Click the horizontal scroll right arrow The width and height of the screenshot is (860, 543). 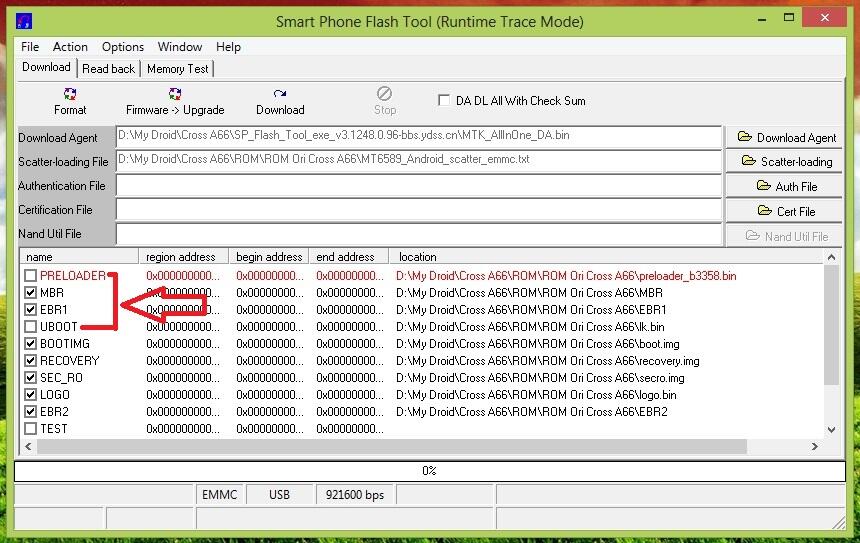coord(815,446)
